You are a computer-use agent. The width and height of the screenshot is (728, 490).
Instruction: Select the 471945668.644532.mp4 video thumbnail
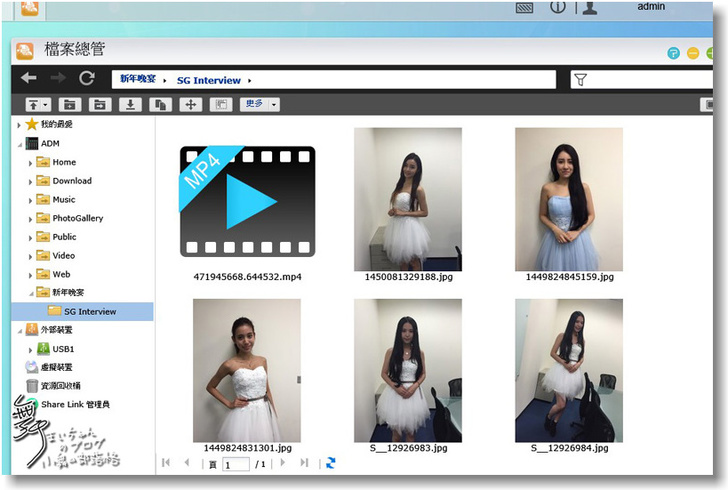coord(247,202)
